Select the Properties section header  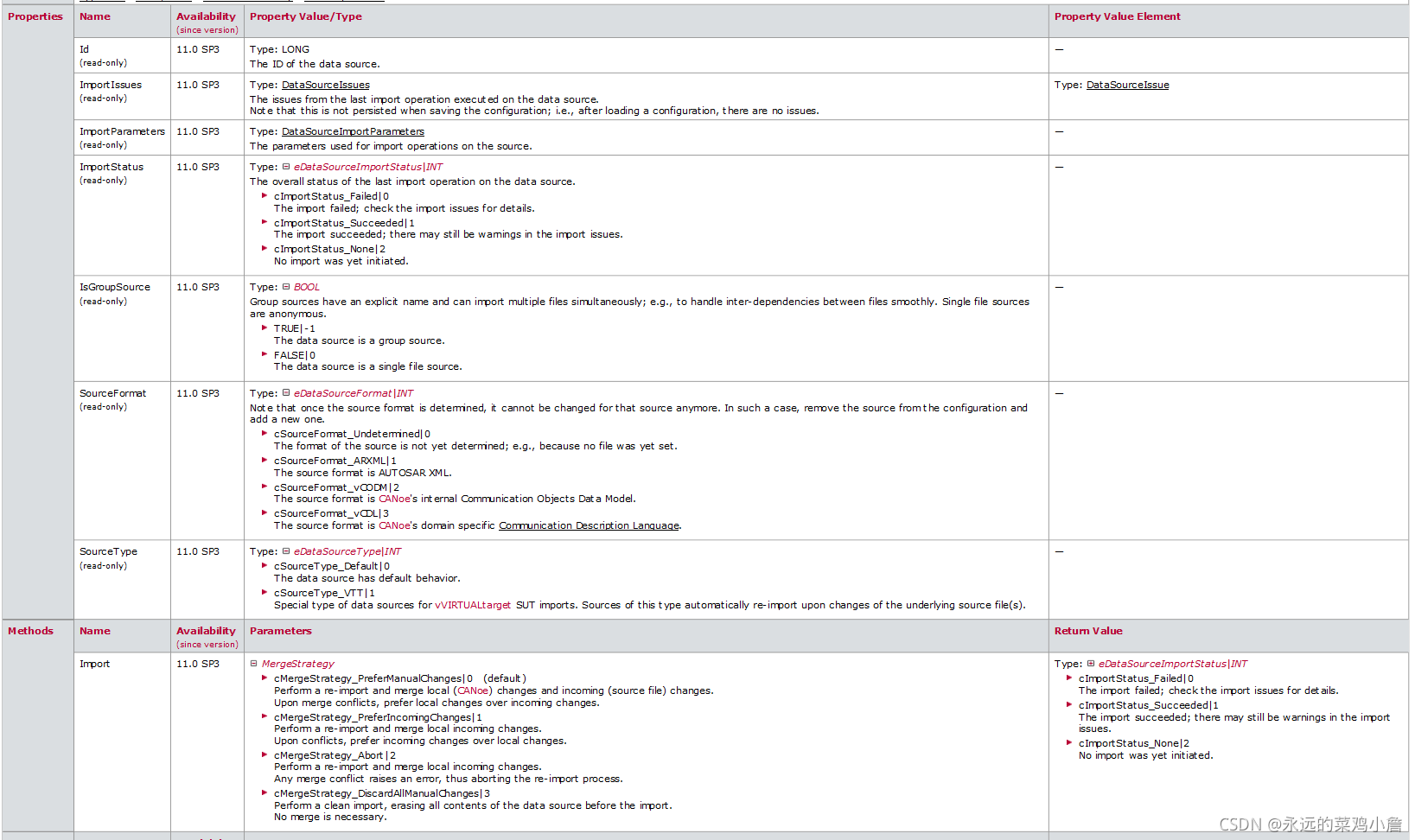(x=35, y=16)
